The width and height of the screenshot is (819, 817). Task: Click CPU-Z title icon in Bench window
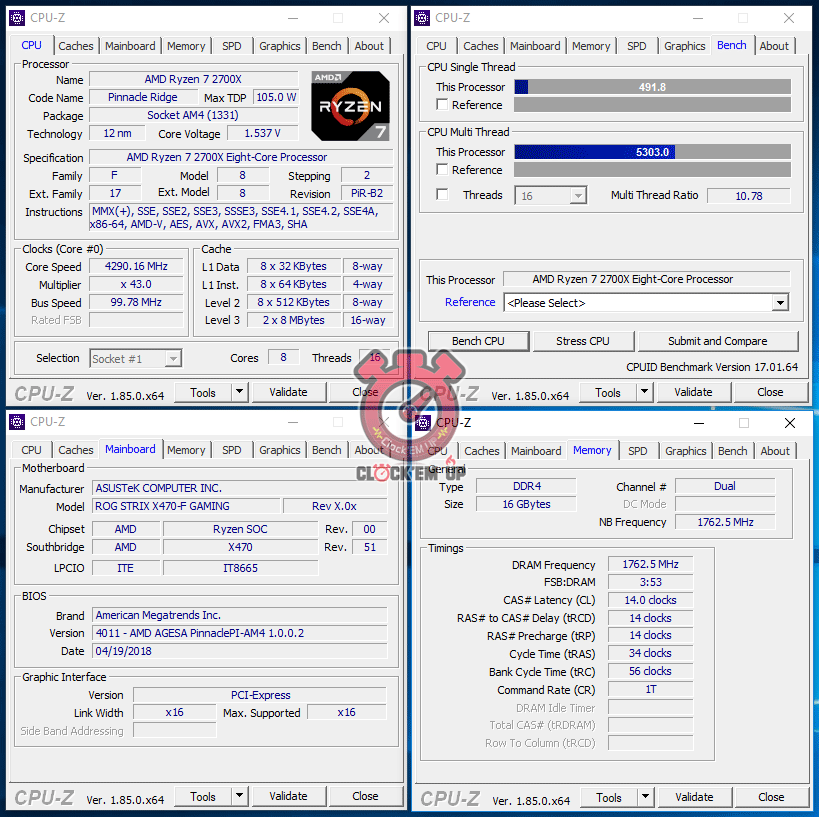(422, 18)
